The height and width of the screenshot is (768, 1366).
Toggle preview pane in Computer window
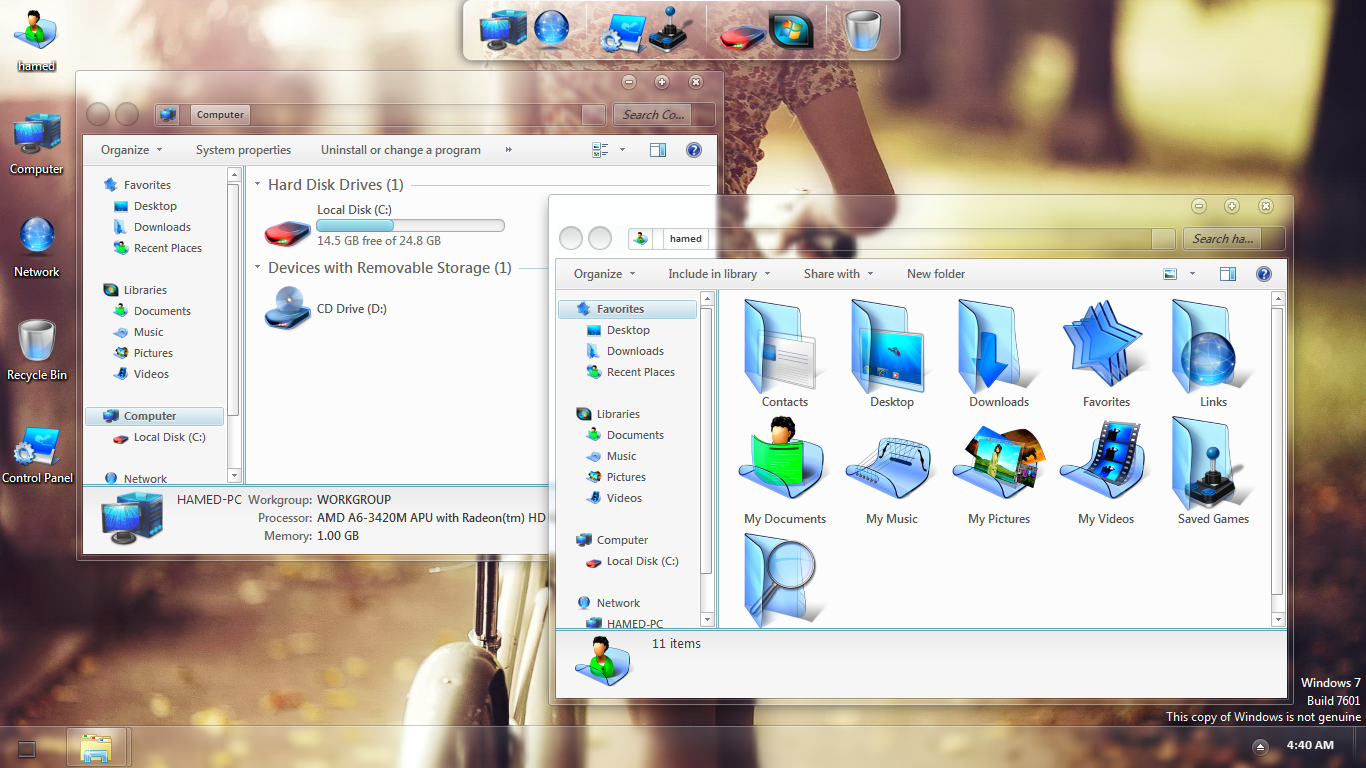(657, 150)
